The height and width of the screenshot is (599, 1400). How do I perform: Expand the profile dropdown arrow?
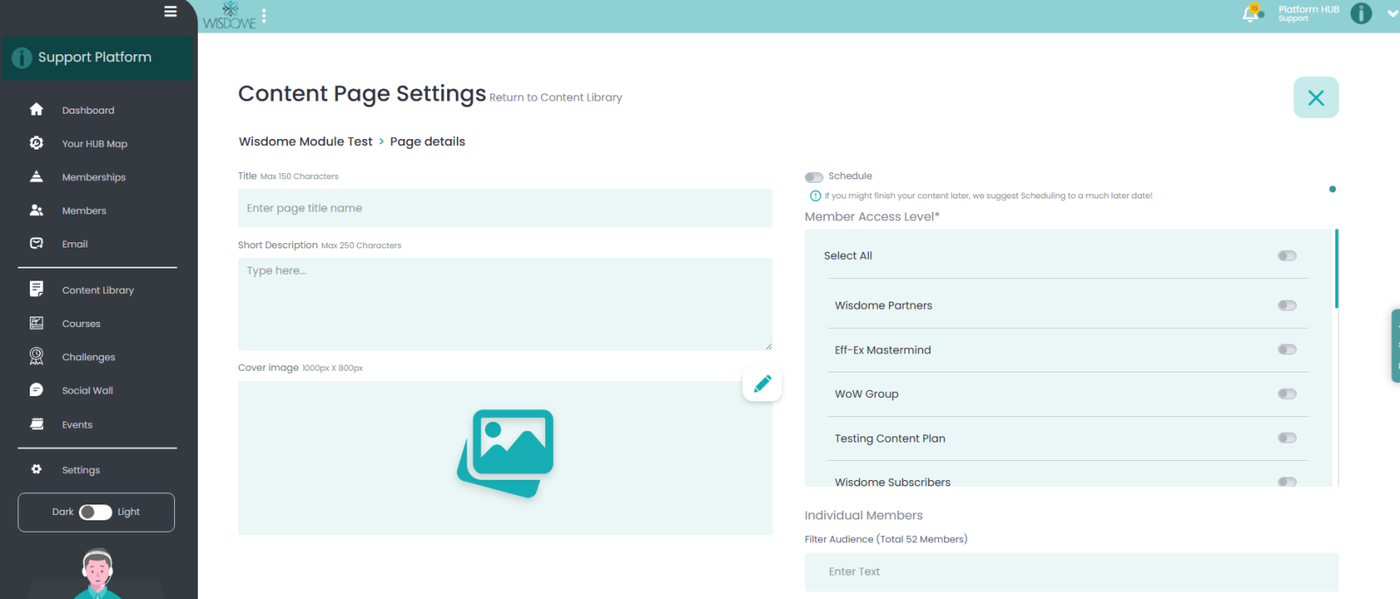[1392, 14]
